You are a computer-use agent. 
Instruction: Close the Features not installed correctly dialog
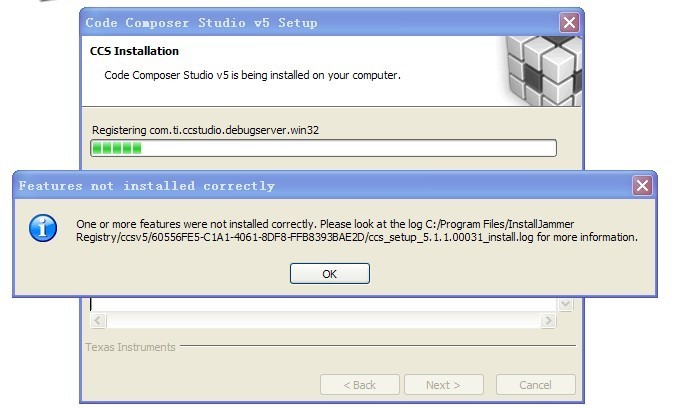(643, 185)
